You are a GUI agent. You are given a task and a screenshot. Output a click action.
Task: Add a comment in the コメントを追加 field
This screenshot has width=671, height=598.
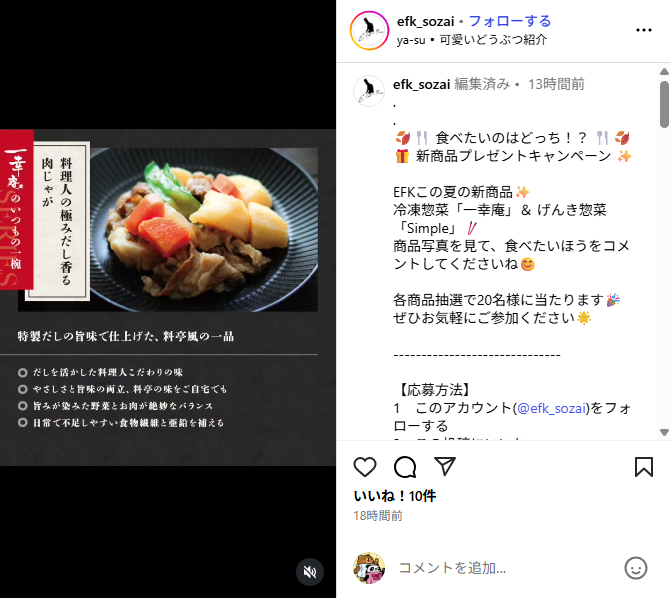tap(505, 568)
